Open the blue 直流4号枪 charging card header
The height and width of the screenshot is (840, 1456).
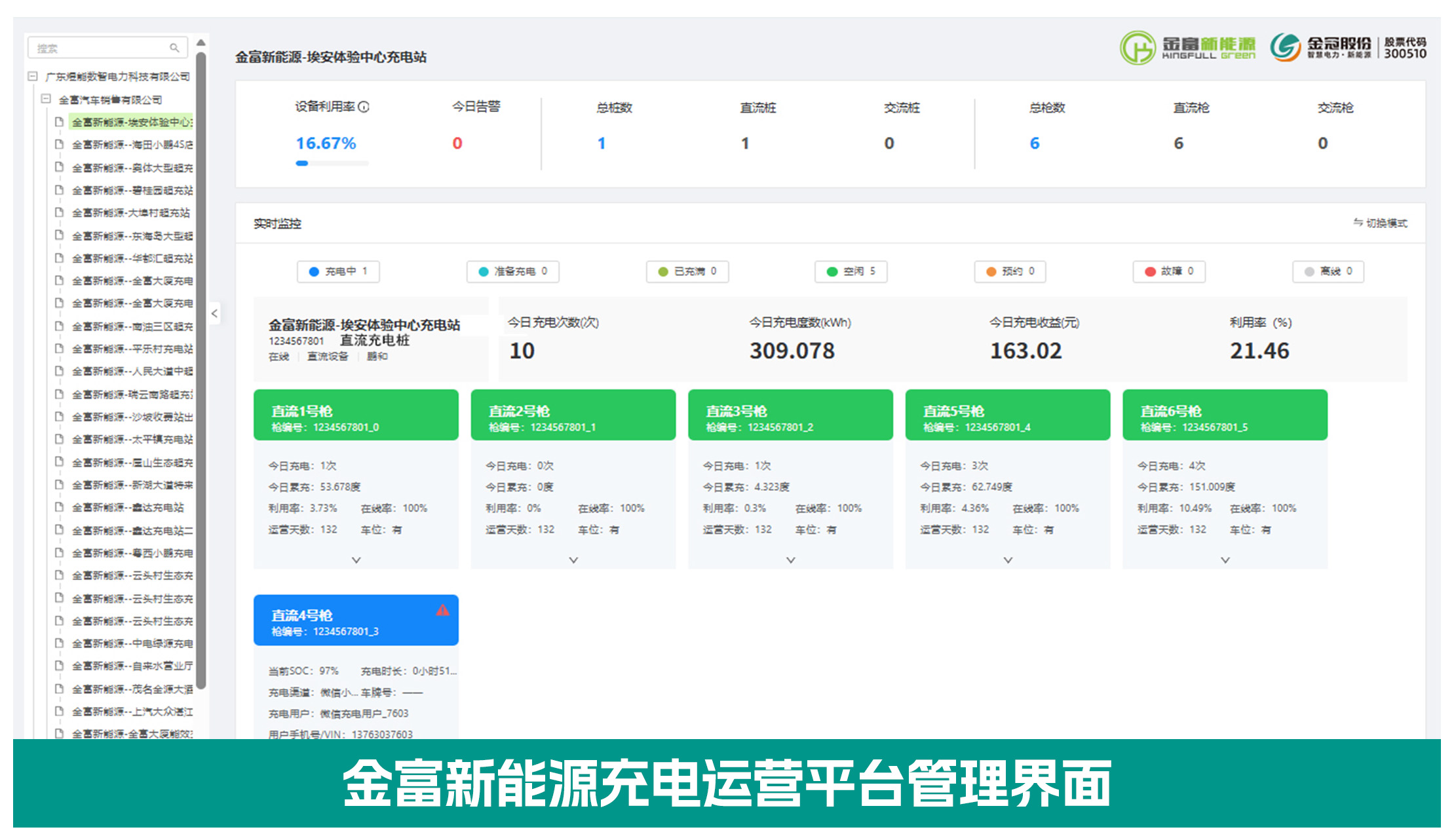click(356, 620)
